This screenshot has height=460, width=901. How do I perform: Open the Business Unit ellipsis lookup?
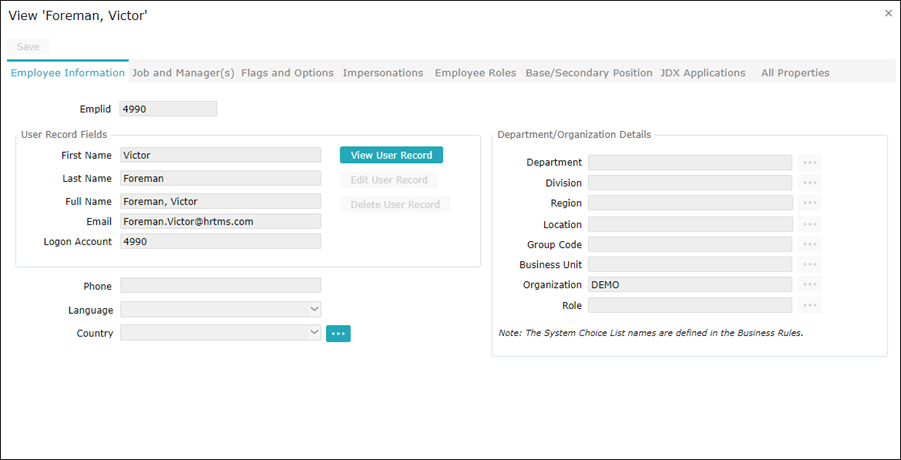coord(810,265)
